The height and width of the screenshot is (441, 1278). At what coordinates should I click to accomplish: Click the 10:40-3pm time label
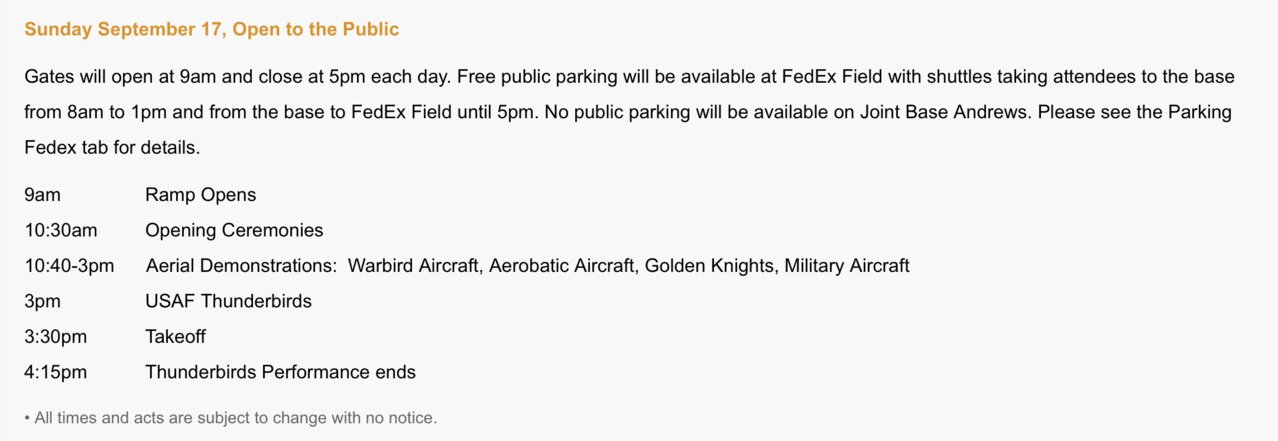(69, 266)
